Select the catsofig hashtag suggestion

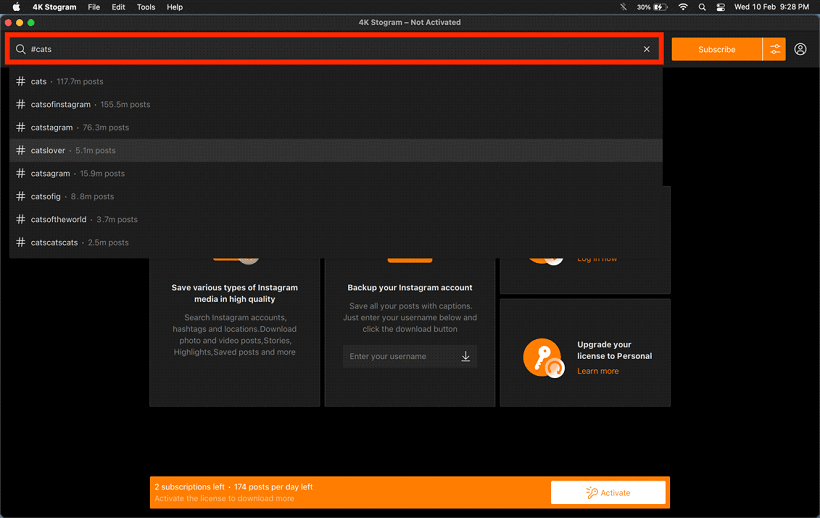coord(336,197)
